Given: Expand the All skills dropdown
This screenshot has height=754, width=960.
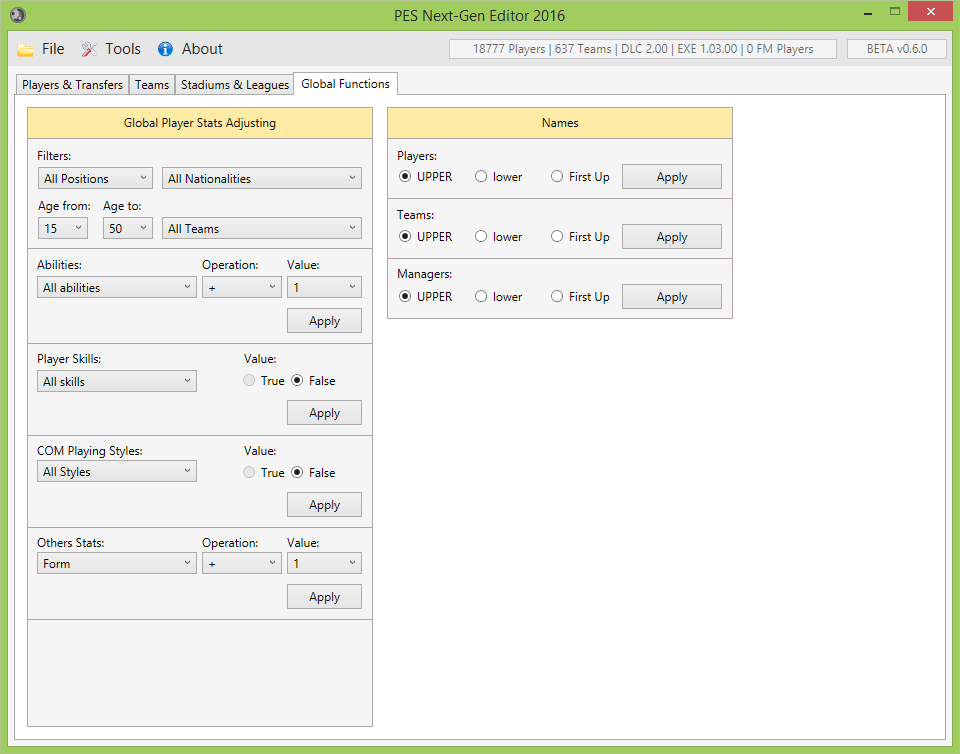Looking at the screenshot, I should pyautogui.click(x=116, y=381).
